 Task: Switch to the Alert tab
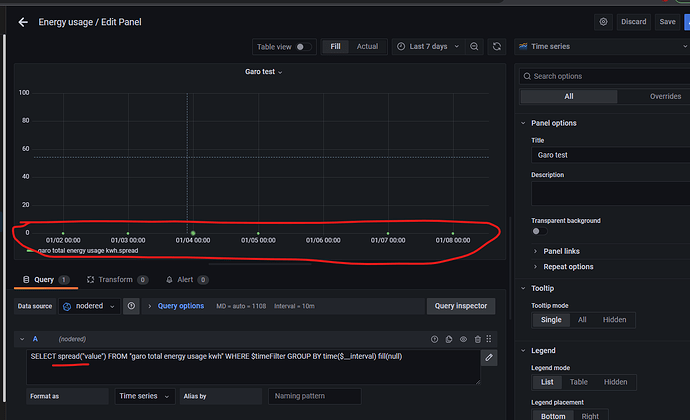click(187, 280)
